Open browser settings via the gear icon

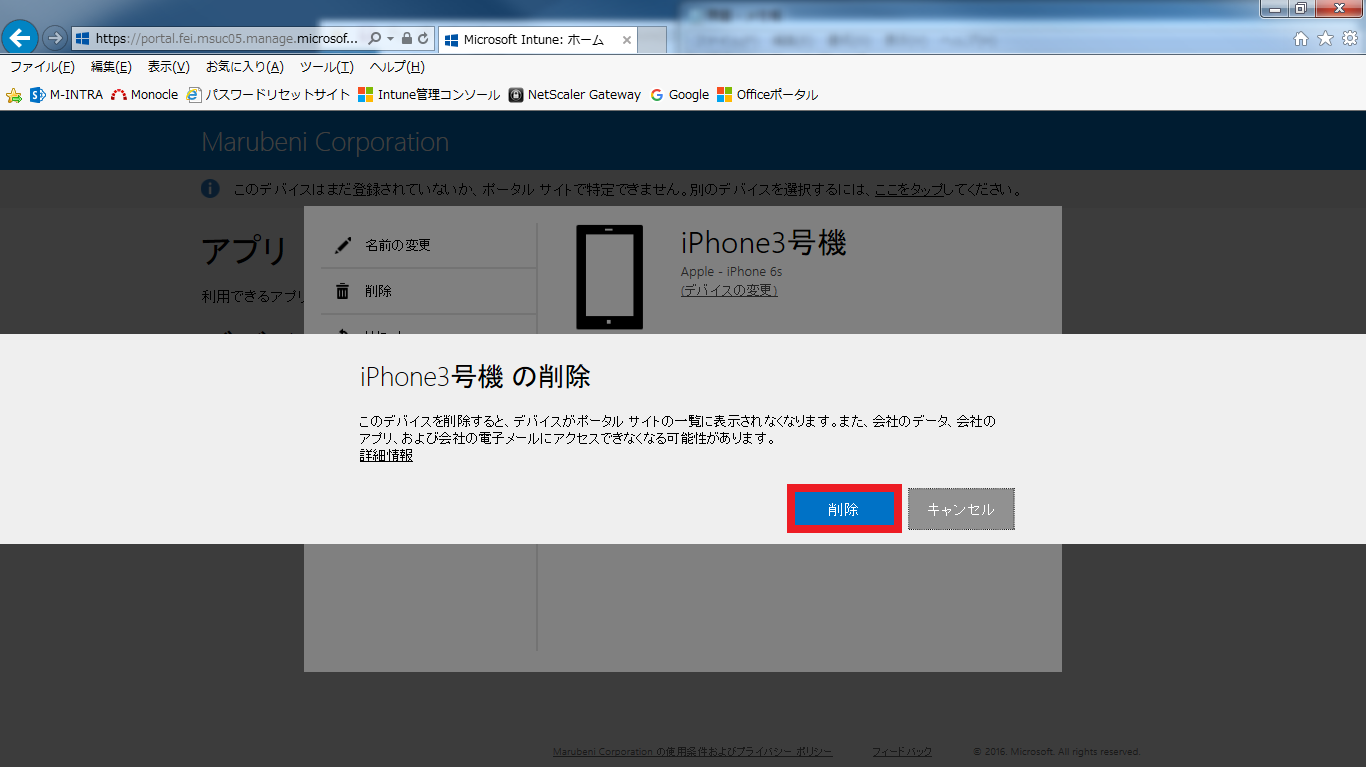pyautogui.click(x=1352, y=39)
